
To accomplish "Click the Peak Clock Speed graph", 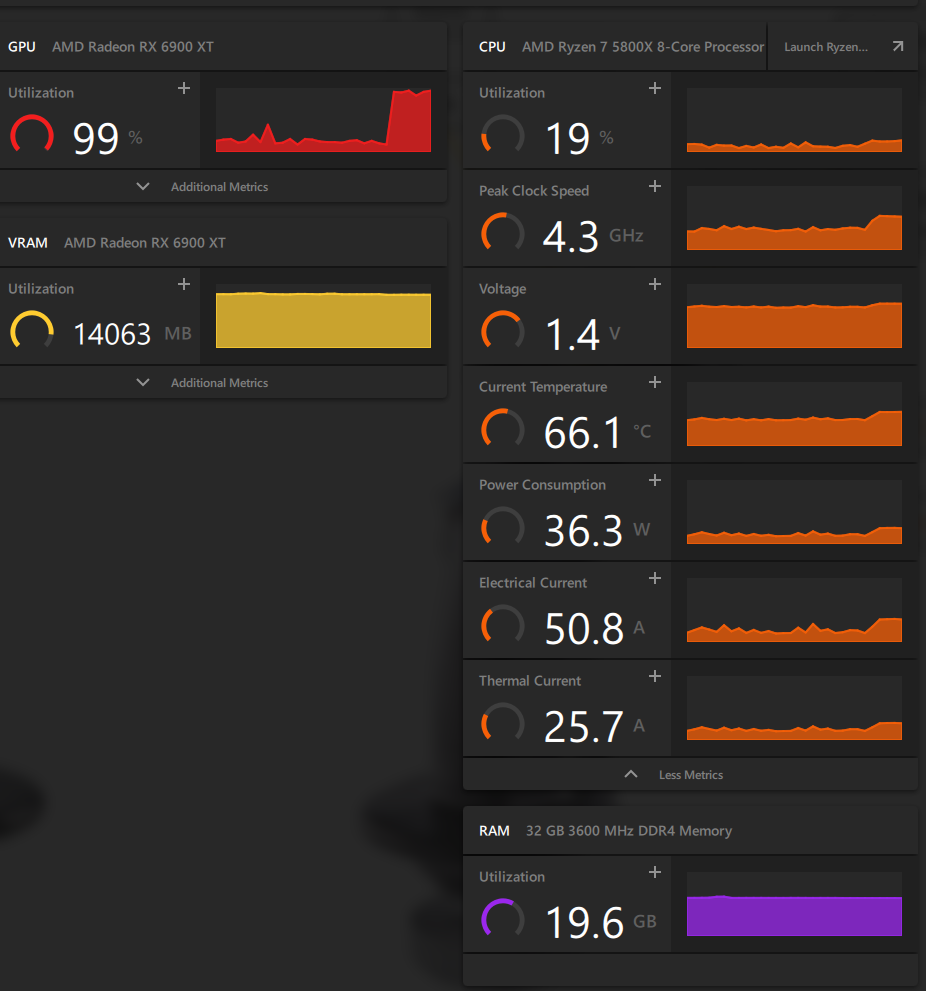I will pyautogui.click(x=795, y=218).
